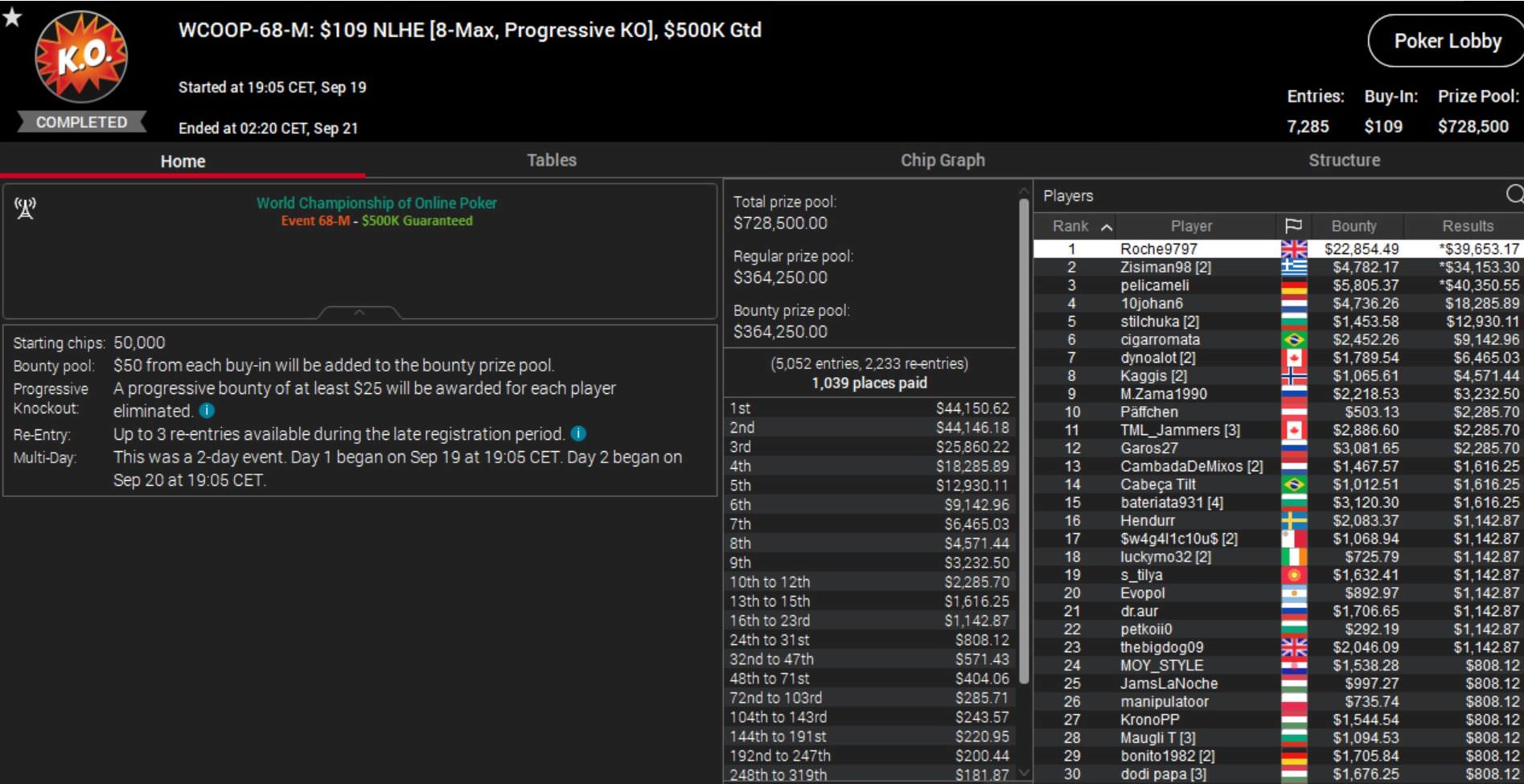This screenshot has height=784, width=1524.
Task: Open the Structure tab
Action: [1343, 160]
